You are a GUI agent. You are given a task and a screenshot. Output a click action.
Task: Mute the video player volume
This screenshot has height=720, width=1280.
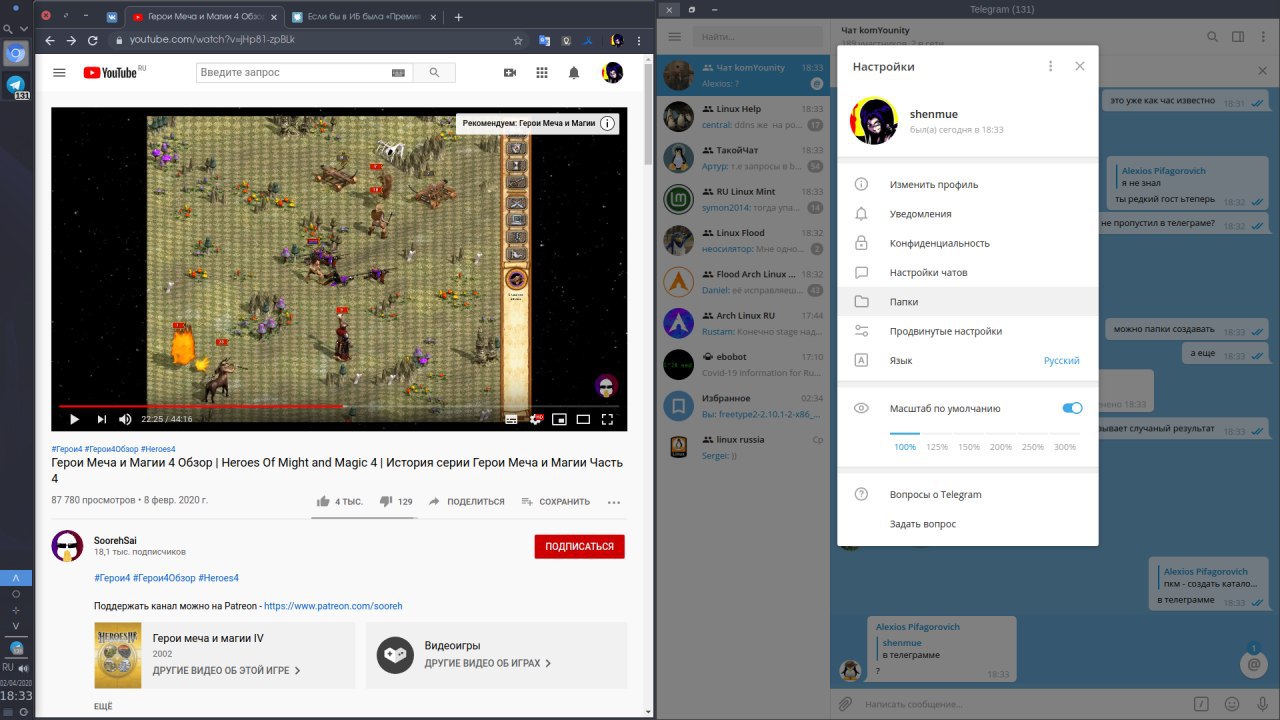coord(125,419)
